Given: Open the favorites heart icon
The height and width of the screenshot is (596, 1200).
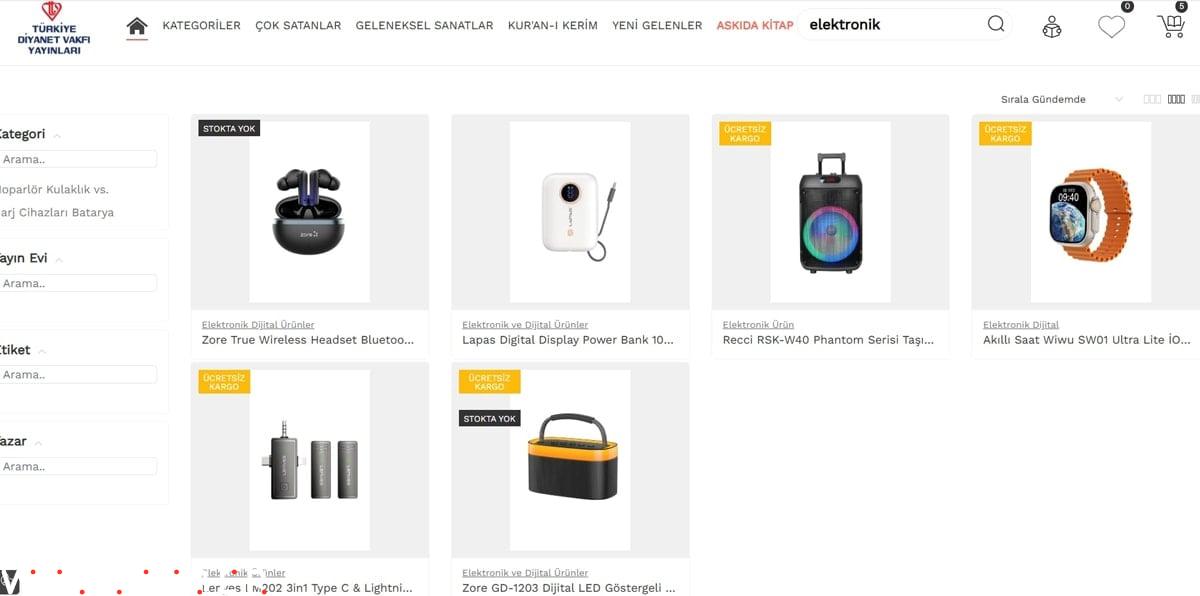Looking at the screenshot, I should click(x=1111, y=27).
